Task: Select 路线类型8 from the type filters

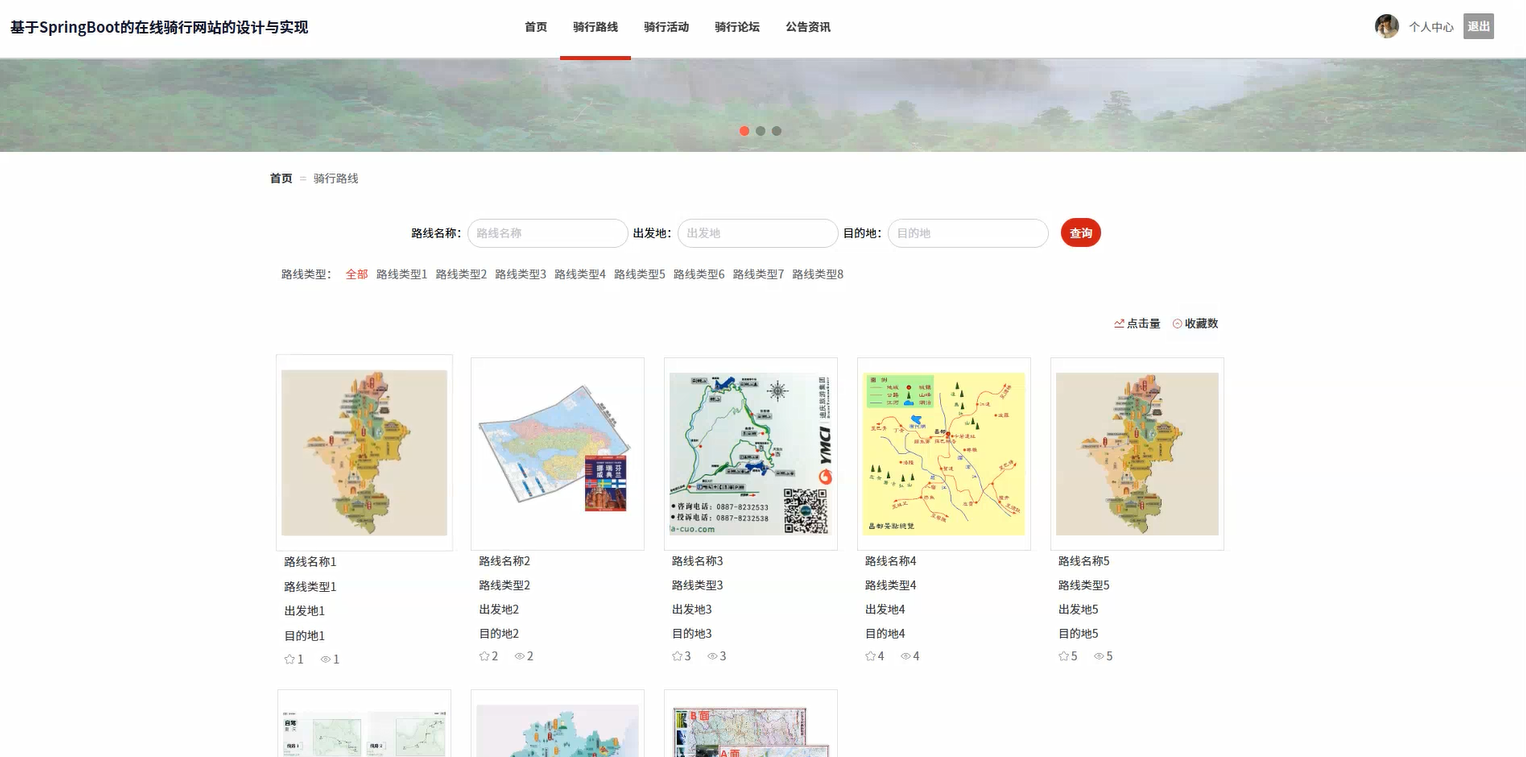Action: pyautogui.click(x=817, y=273)
